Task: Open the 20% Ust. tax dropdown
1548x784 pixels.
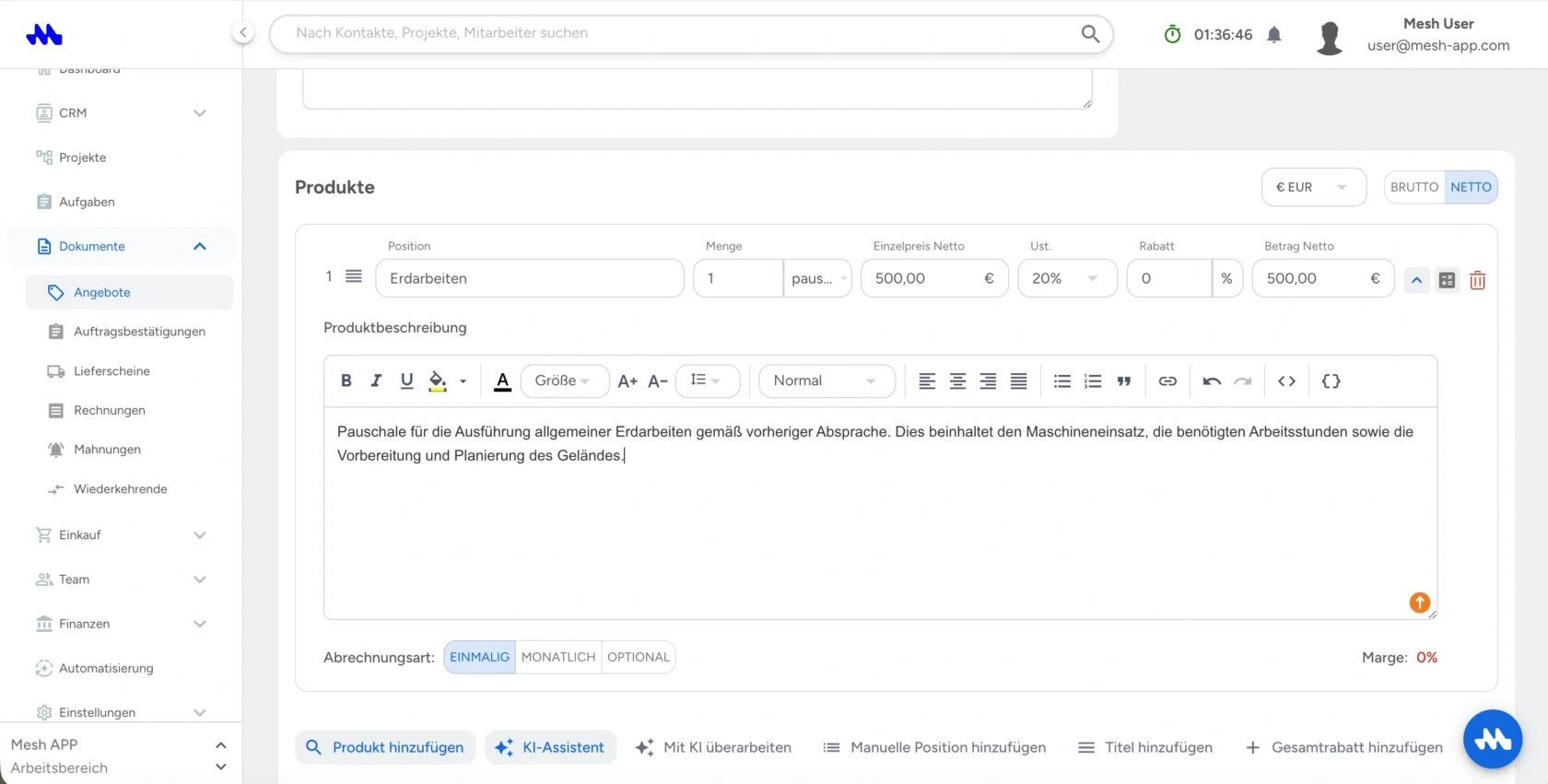Action: [x=1067, y=278]
